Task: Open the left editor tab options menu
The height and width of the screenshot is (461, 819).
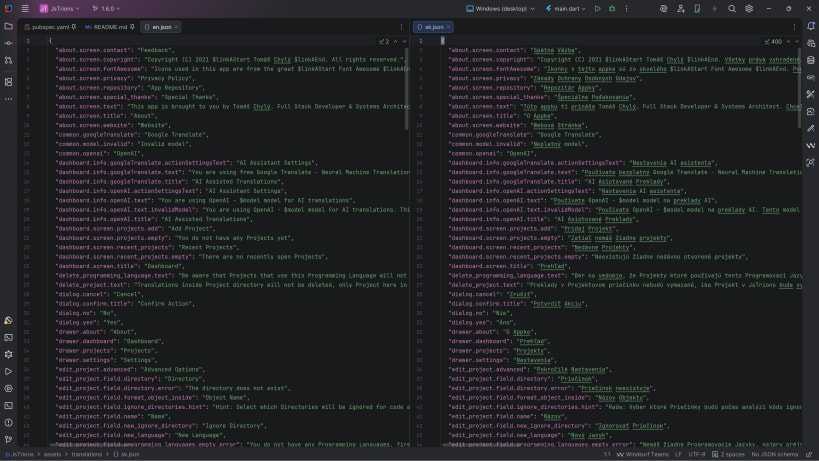Action: point(401,27)
